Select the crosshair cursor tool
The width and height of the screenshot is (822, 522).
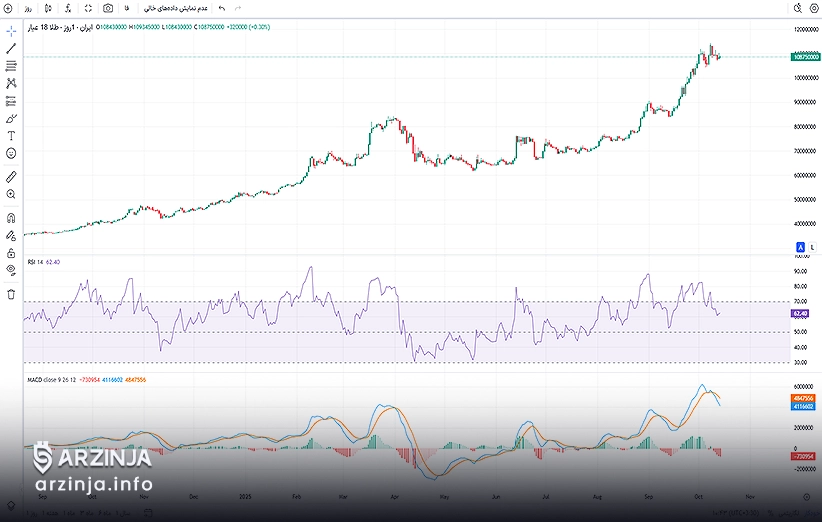(11, 31)
